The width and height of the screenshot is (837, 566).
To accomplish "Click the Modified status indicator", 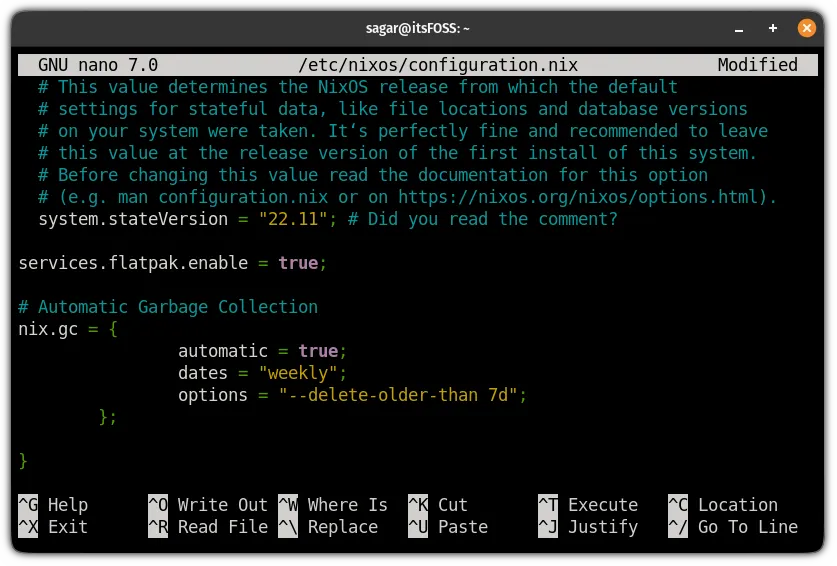I will [757, 65].
